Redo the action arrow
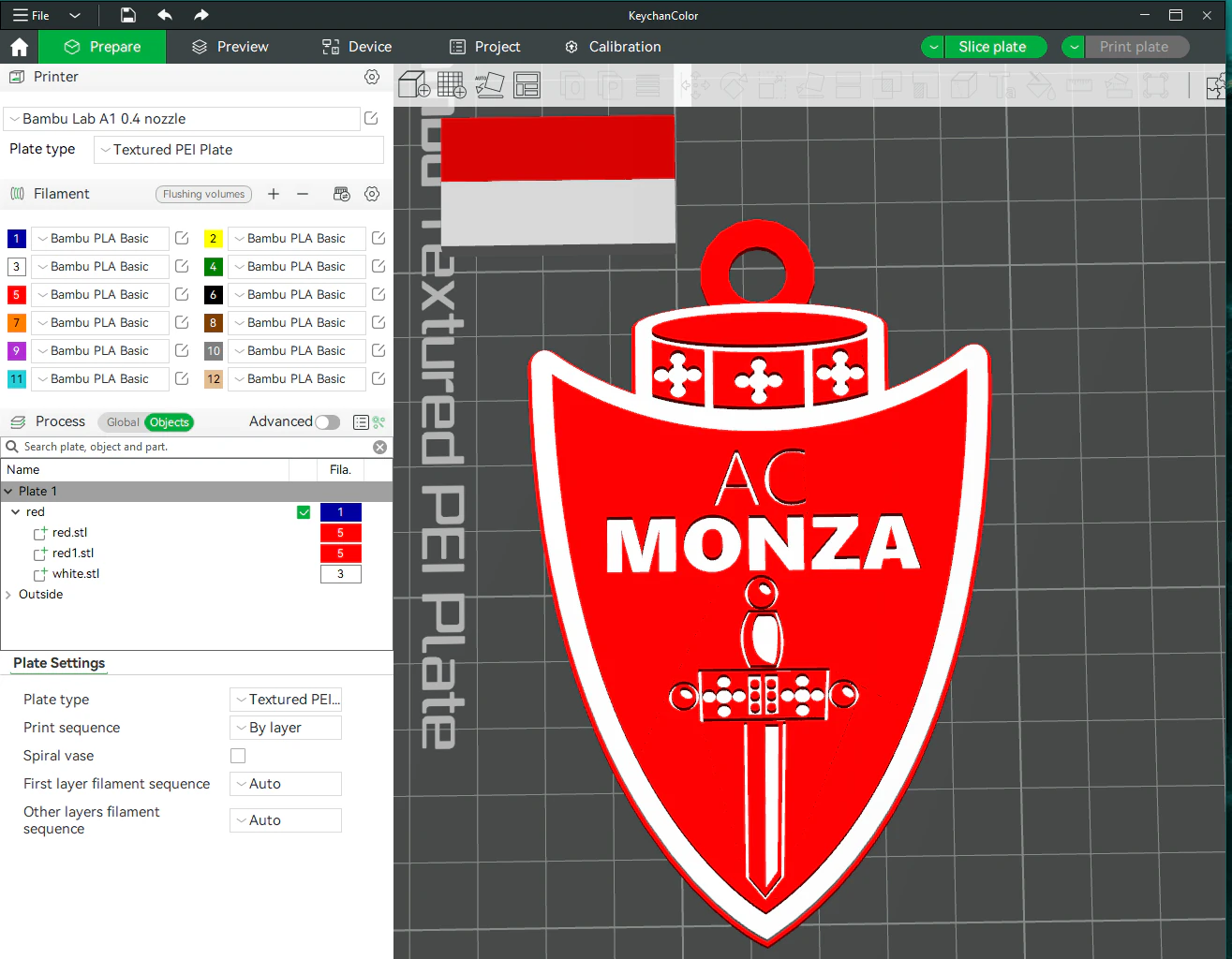This screenshot has width=1232, height=959. point(201,15)
